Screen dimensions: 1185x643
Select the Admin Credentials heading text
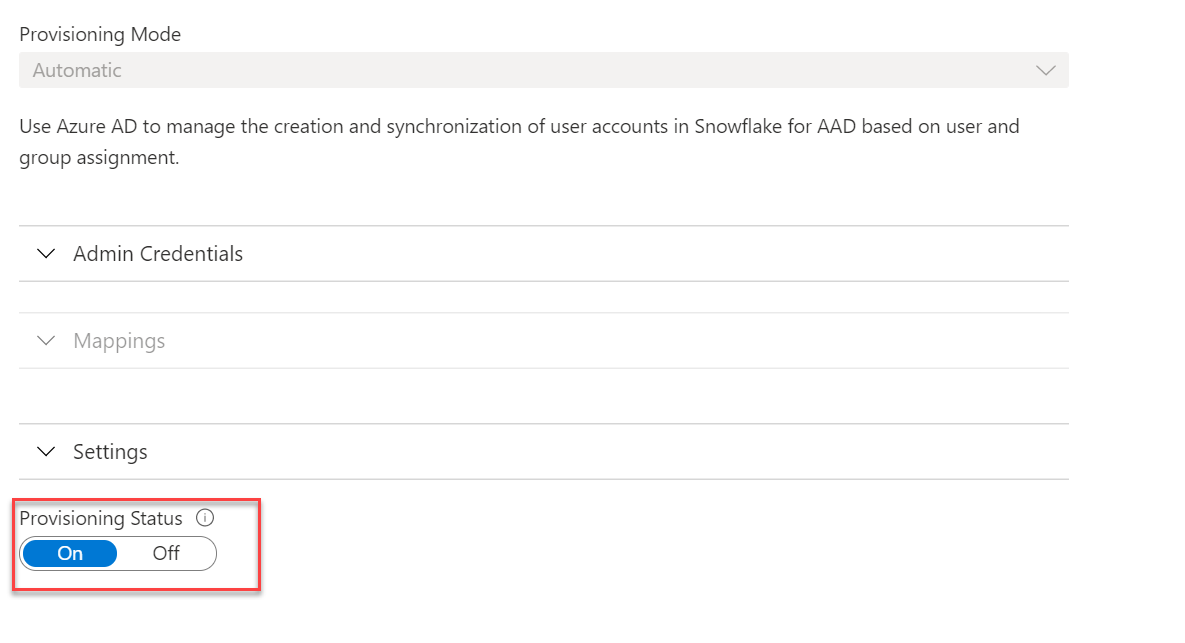tap(158, 254)
